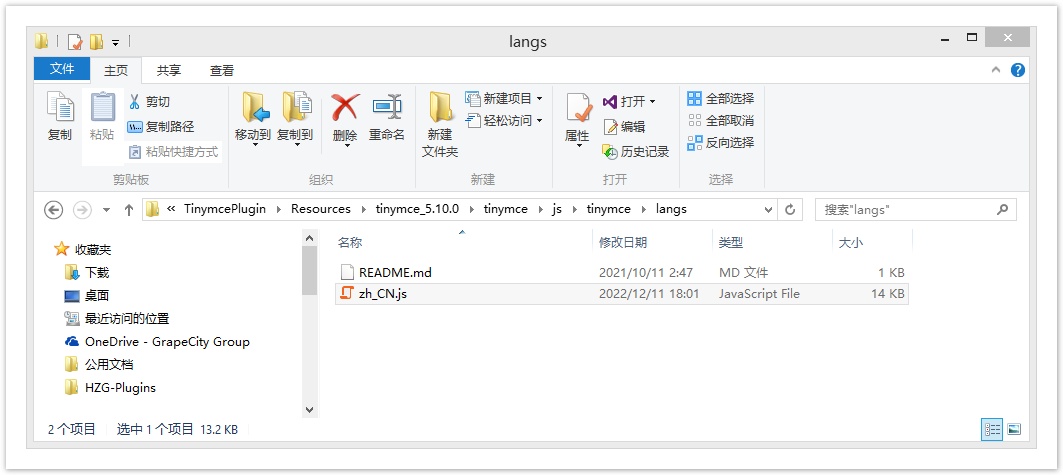This screenshot has width=1063, height=475.
Task: Click the search "langs" input box
Action: click(915, 210)
